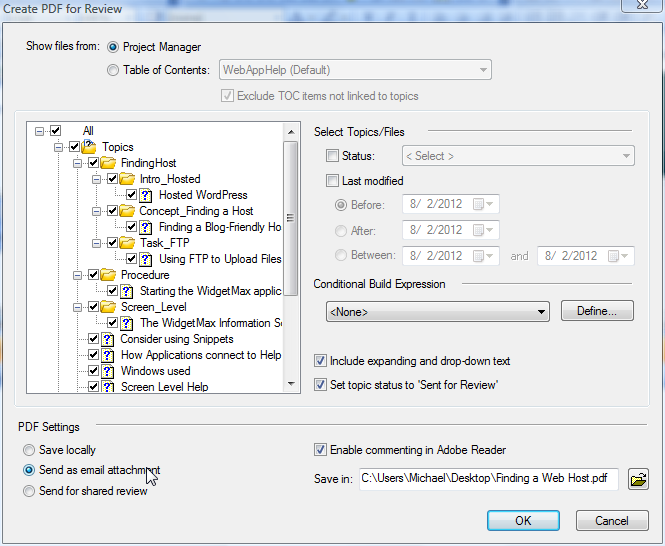Select the Hosted WordPress tree item
Viewport: 665px width, 546px height.
coord(203,195)
